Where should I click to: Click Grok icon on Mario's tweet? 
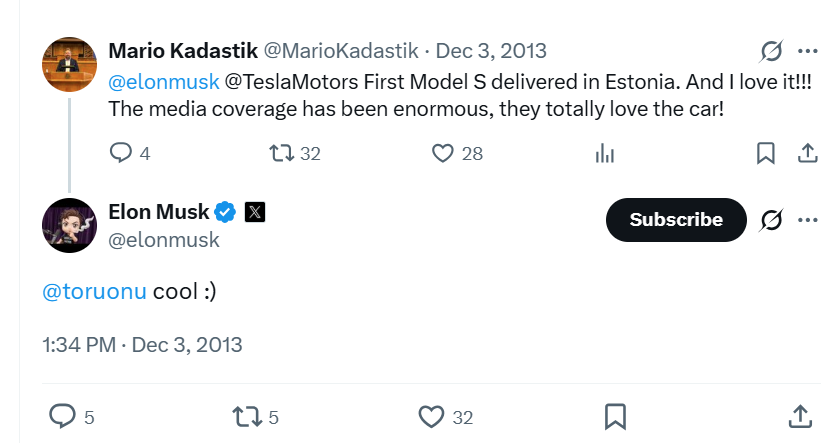click(771, 51)
